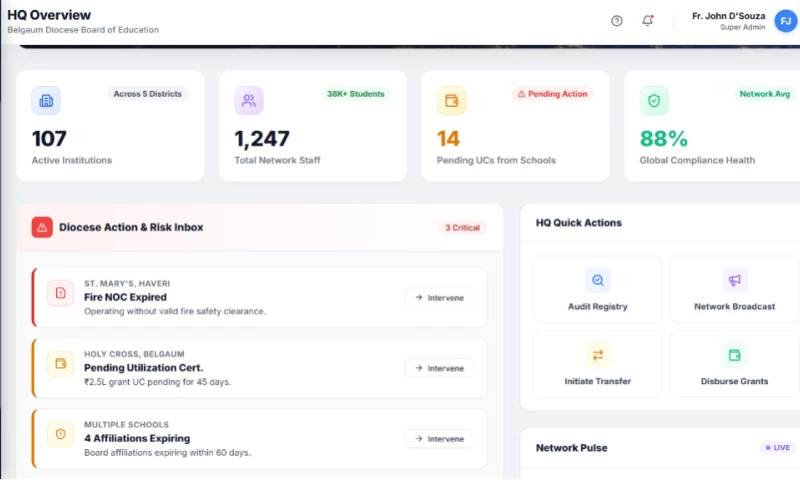Screen dimensions: 800x480
Task: Click the Total Network Staff caption
Action: point(277,160)
